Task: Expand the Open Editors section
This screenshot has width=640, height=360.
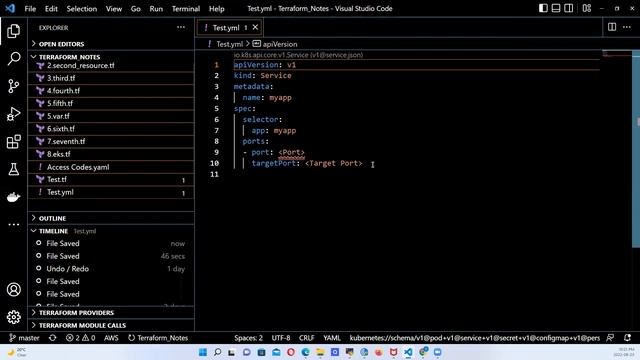Action: 111,44
